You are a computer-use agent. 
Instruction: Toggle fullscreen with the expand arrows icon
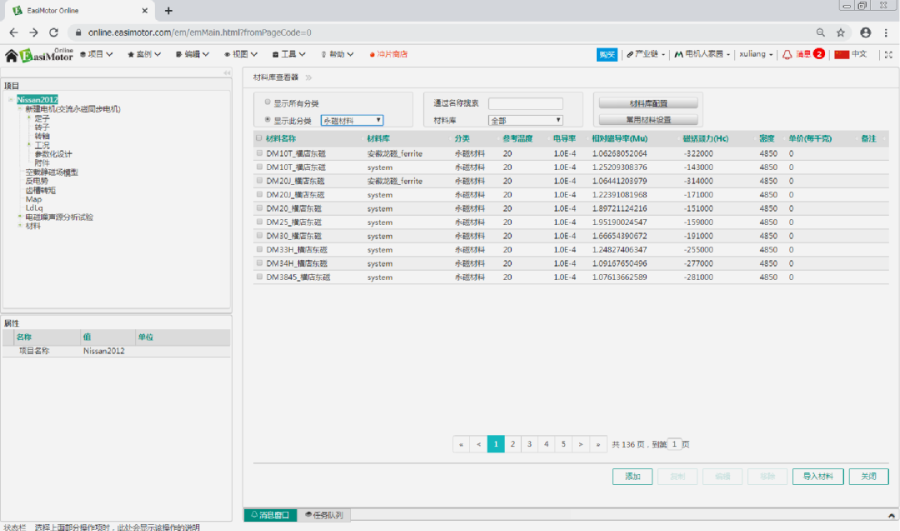[x=888, y=55]
